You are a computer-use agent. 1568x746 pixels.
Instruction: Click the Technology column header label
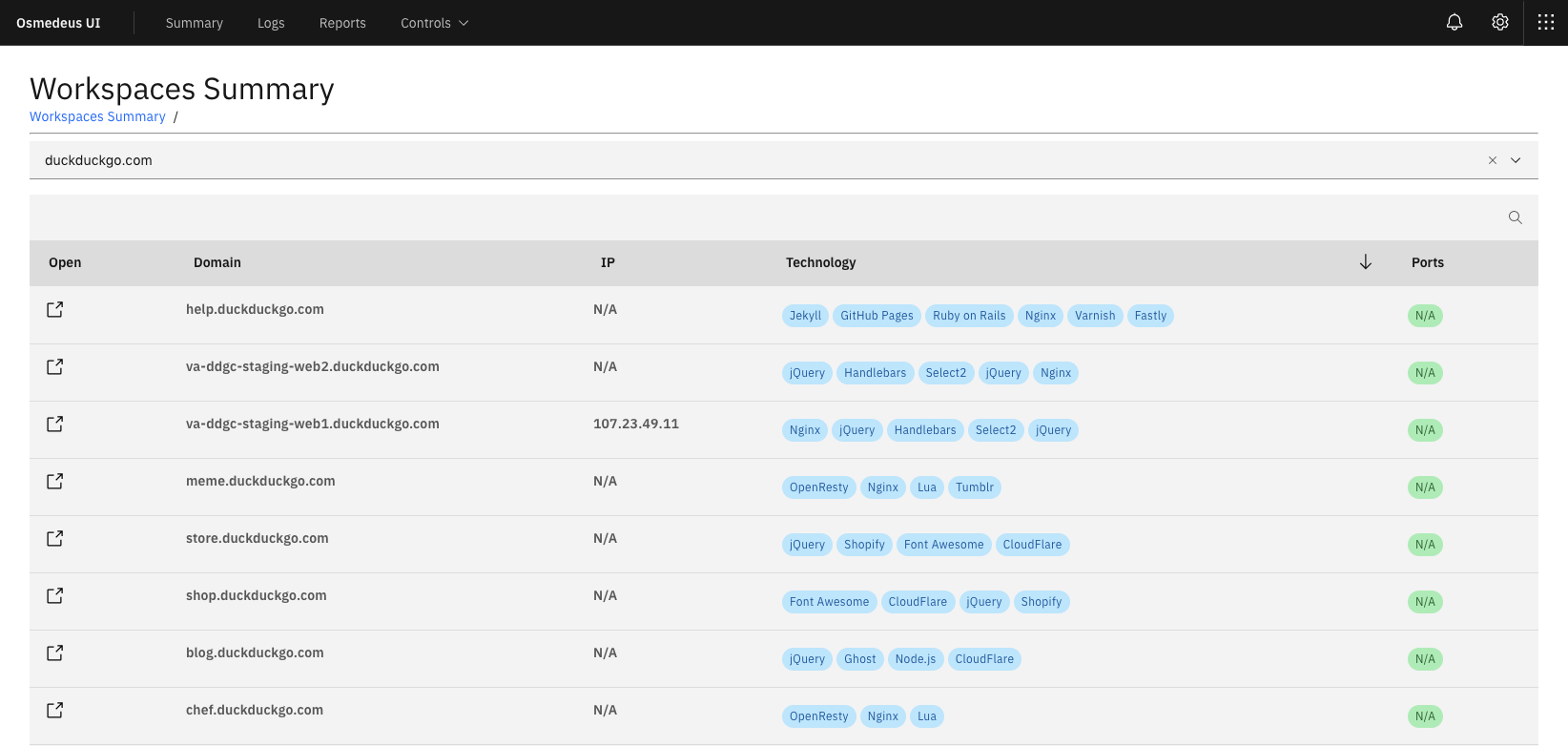tap(821, 262)
